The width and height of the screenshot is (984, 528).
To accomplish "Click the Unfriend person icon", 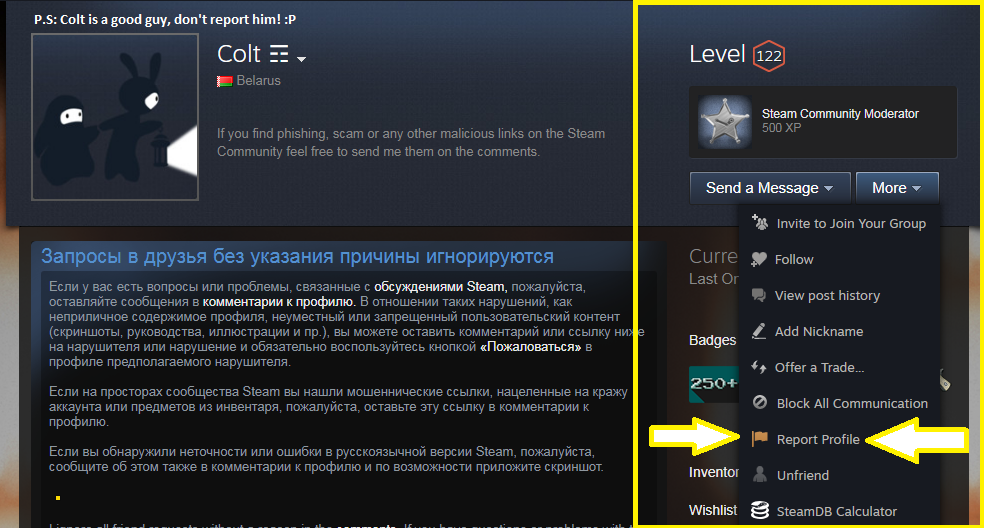I will [760, 475].
